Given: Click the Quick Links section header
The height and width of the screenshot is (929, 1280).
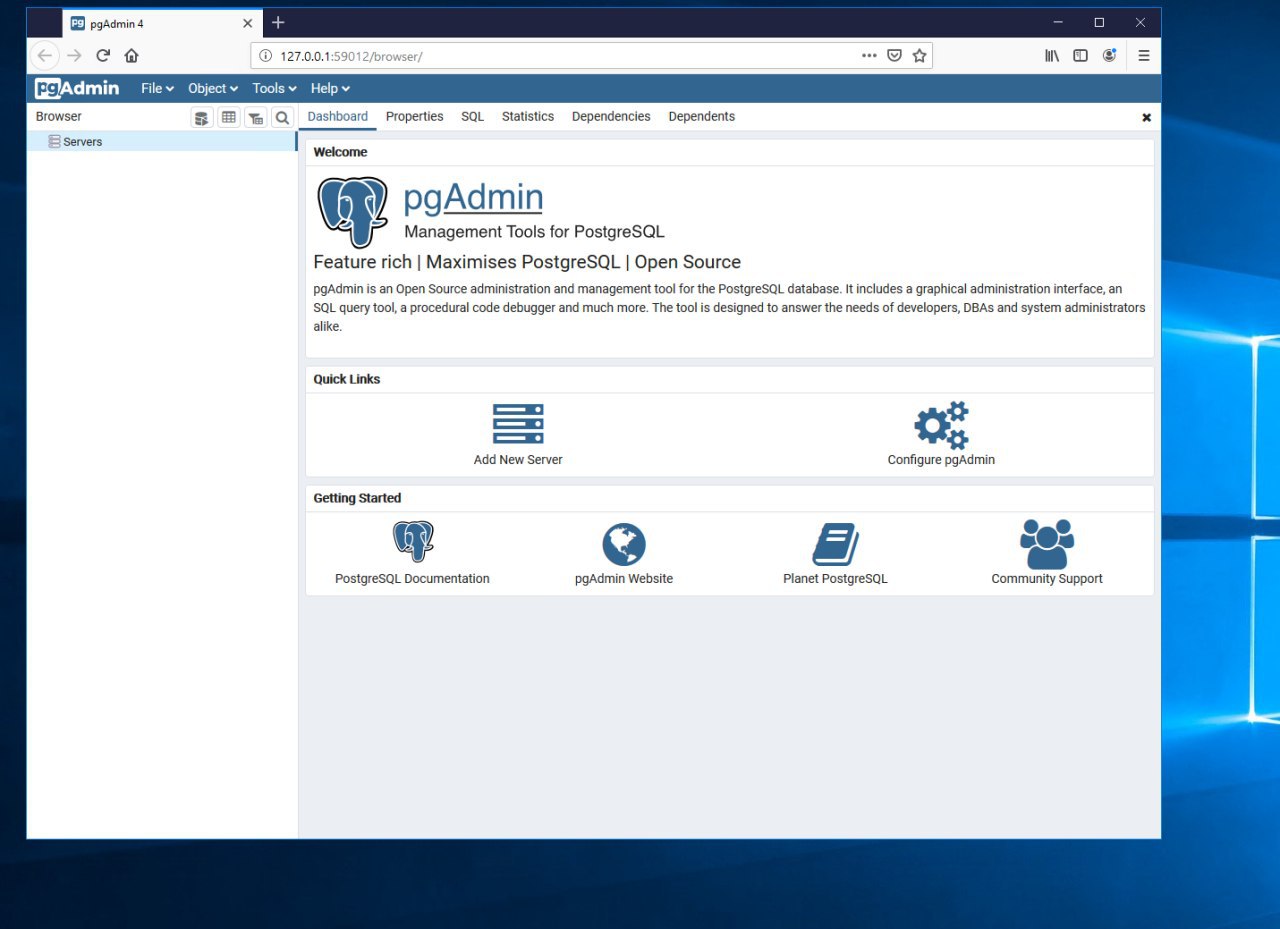Looking at the screenshot, I should click(x=347, y=379).
